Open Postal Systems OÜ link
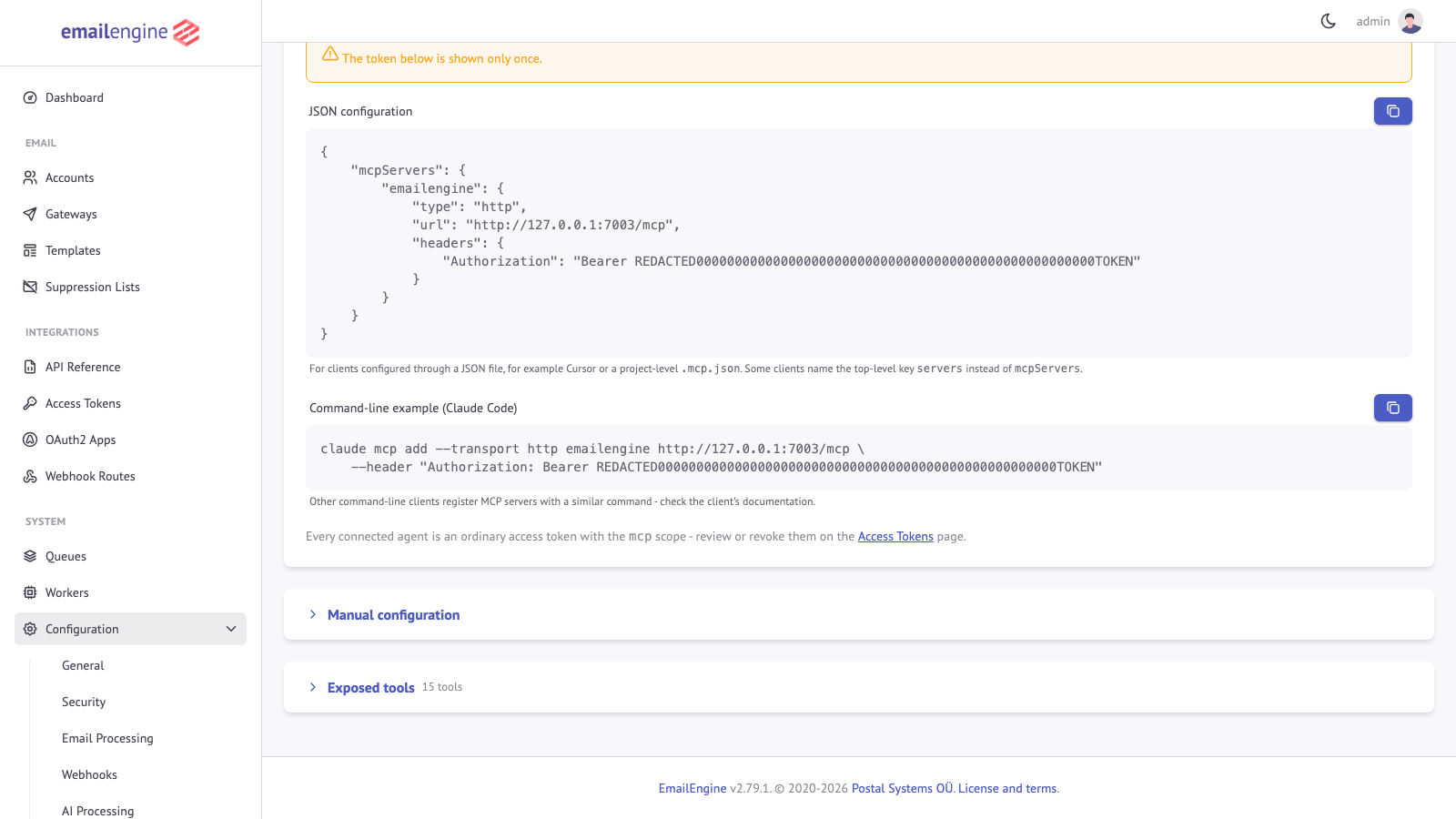The height and width of the screenshot is (819, 1456). tap(902, 788)
